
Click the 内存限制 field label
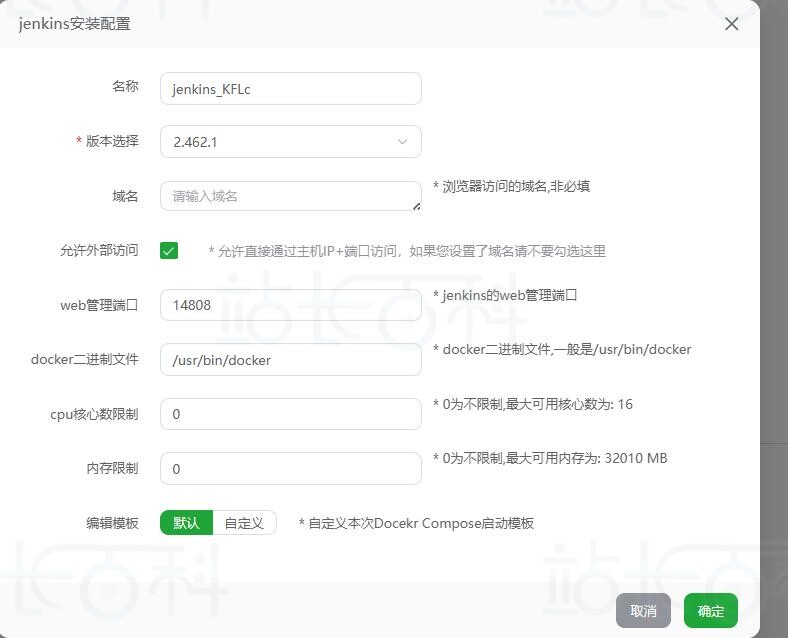112,468
